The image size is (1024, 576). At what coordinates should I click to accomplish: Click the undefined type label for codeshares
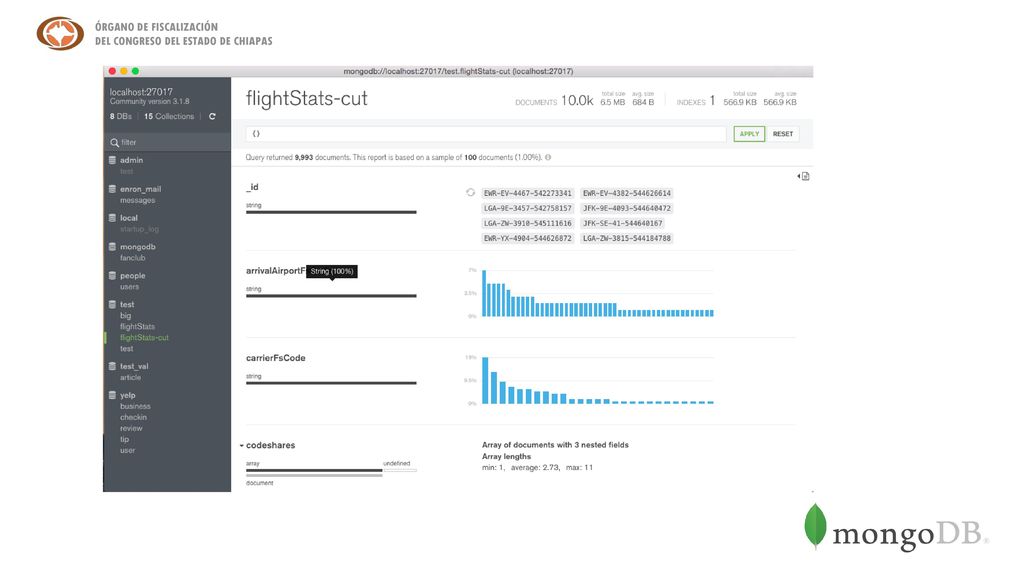point(396,463)
